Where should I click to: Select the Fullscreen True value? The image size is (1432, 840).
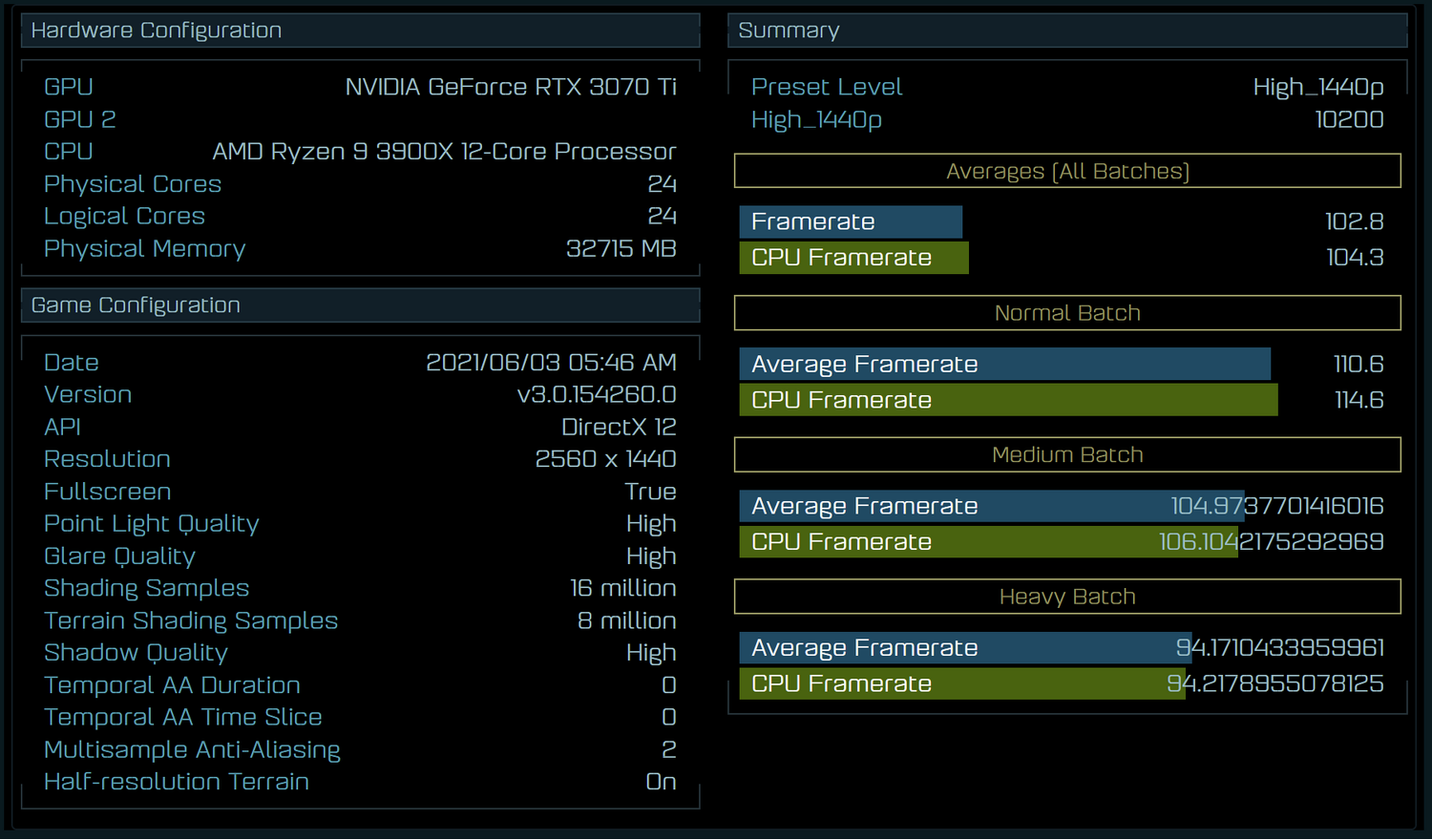pyautogui.click(x=650, y=492)
